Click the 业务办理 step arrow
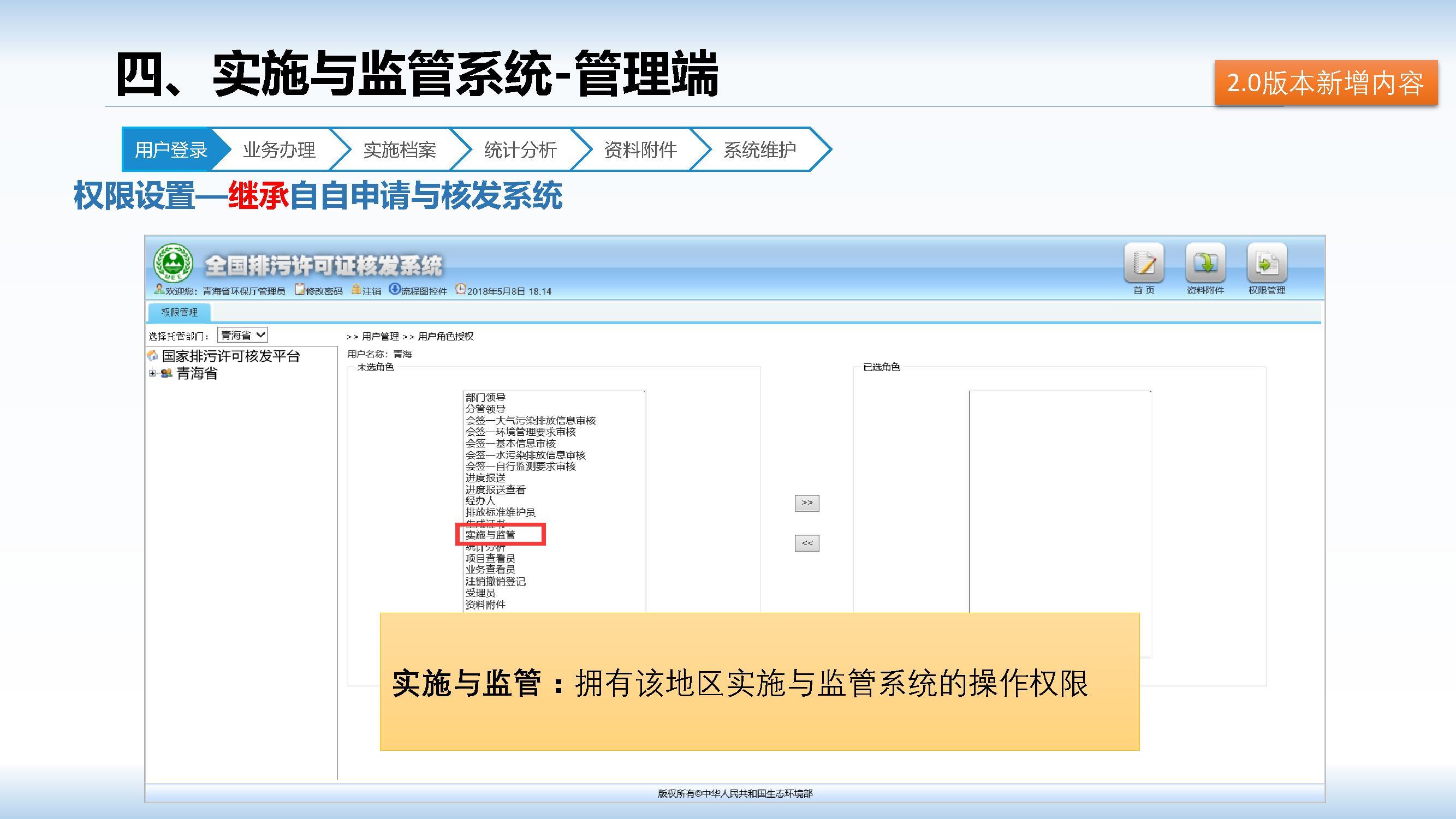 (x=278, y=150)
